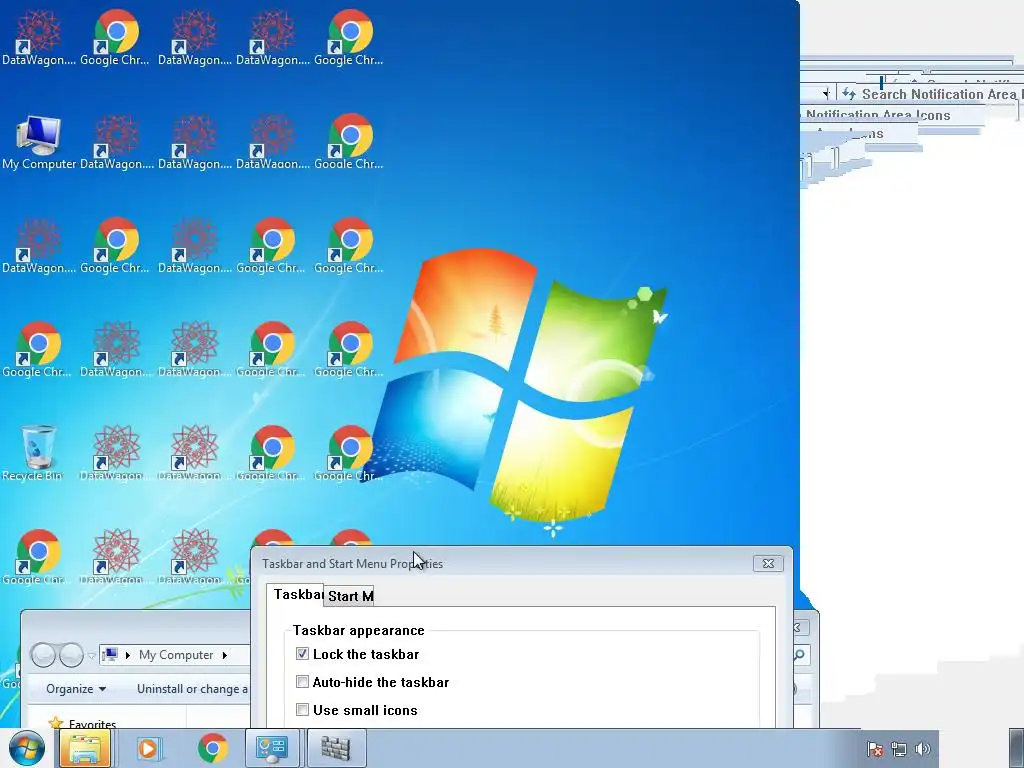Click the My Computer breadcrumb segment

[176, 655]
